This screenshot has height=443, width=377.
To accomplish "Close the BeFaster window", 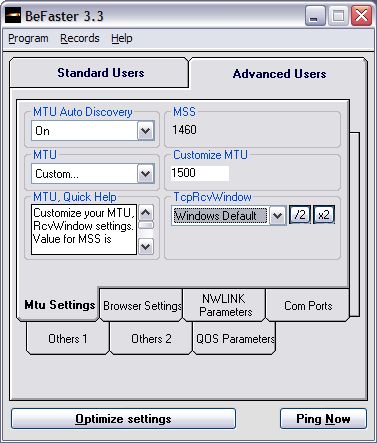I will click(361, 16).
